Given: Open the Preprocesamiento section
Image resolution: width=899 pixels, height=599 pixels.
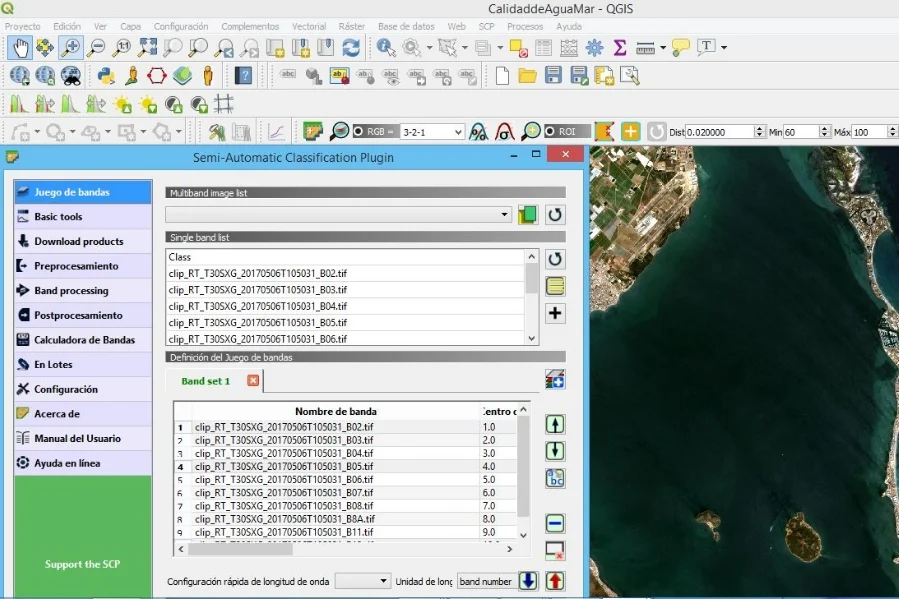Looking at the screenshot, I should pos(83,266).
